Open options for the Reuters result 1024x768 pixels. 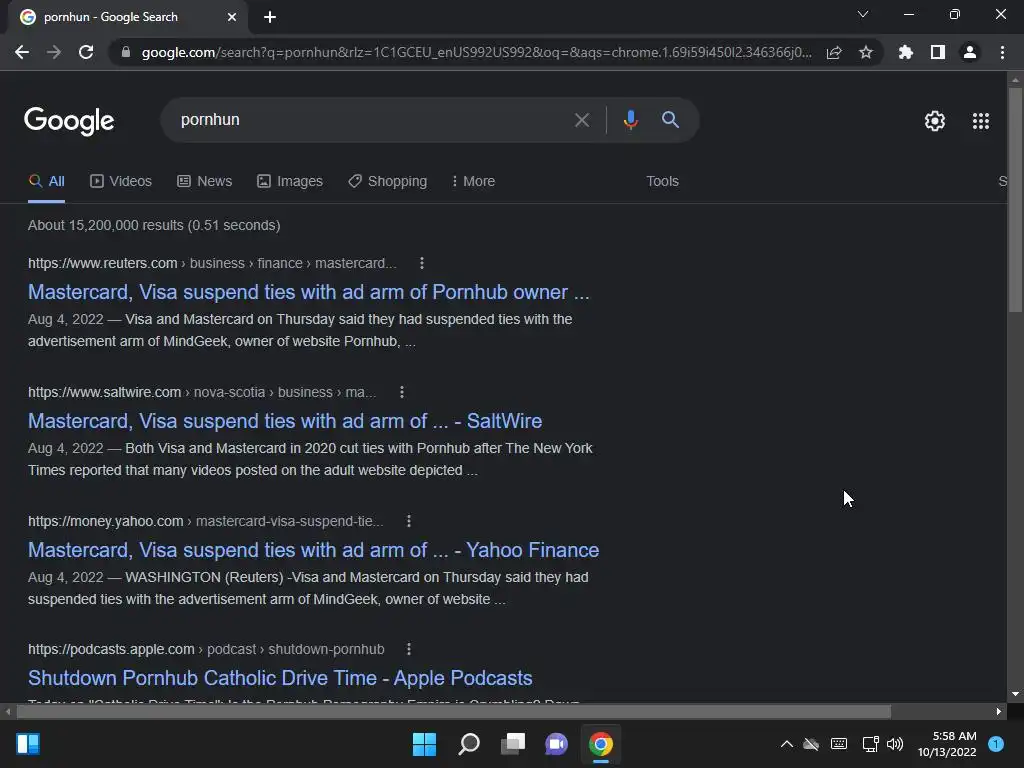tap(422, 263)
